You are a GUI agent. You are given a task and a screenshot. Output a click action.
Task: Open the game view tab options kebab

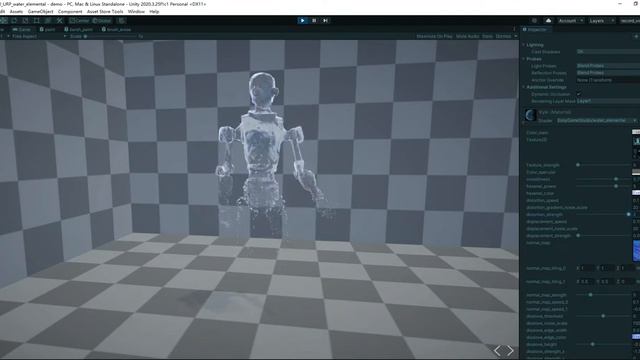[514, 29]
